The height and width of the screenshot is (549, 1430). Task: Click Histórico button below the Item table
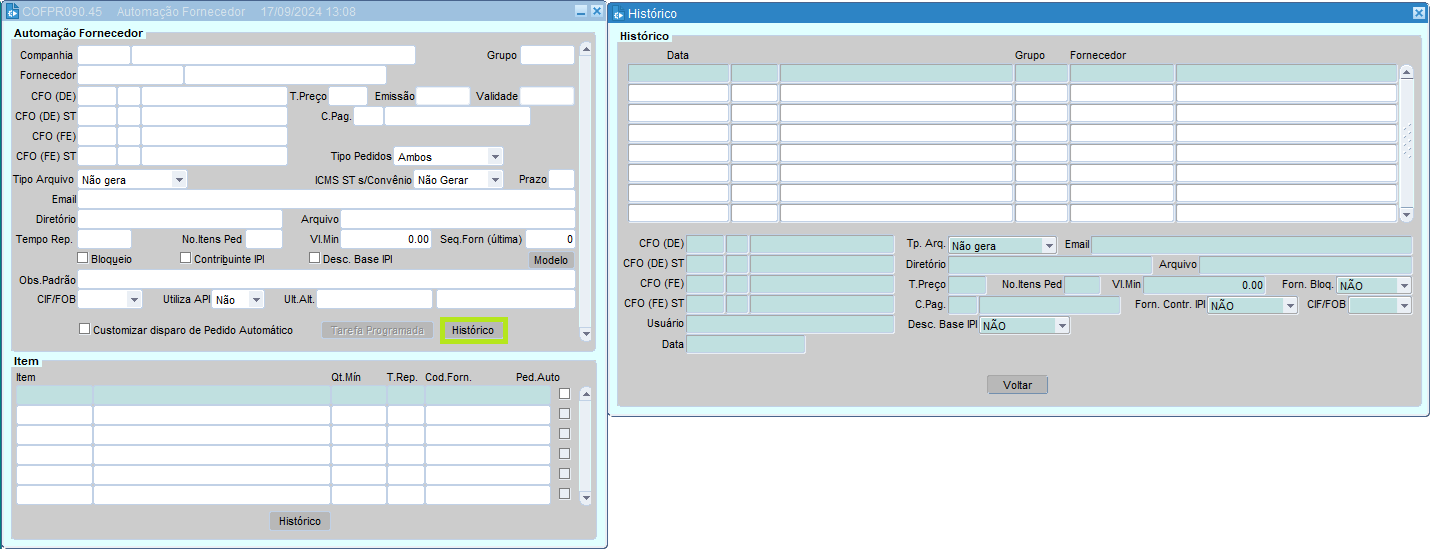point(299,521)
